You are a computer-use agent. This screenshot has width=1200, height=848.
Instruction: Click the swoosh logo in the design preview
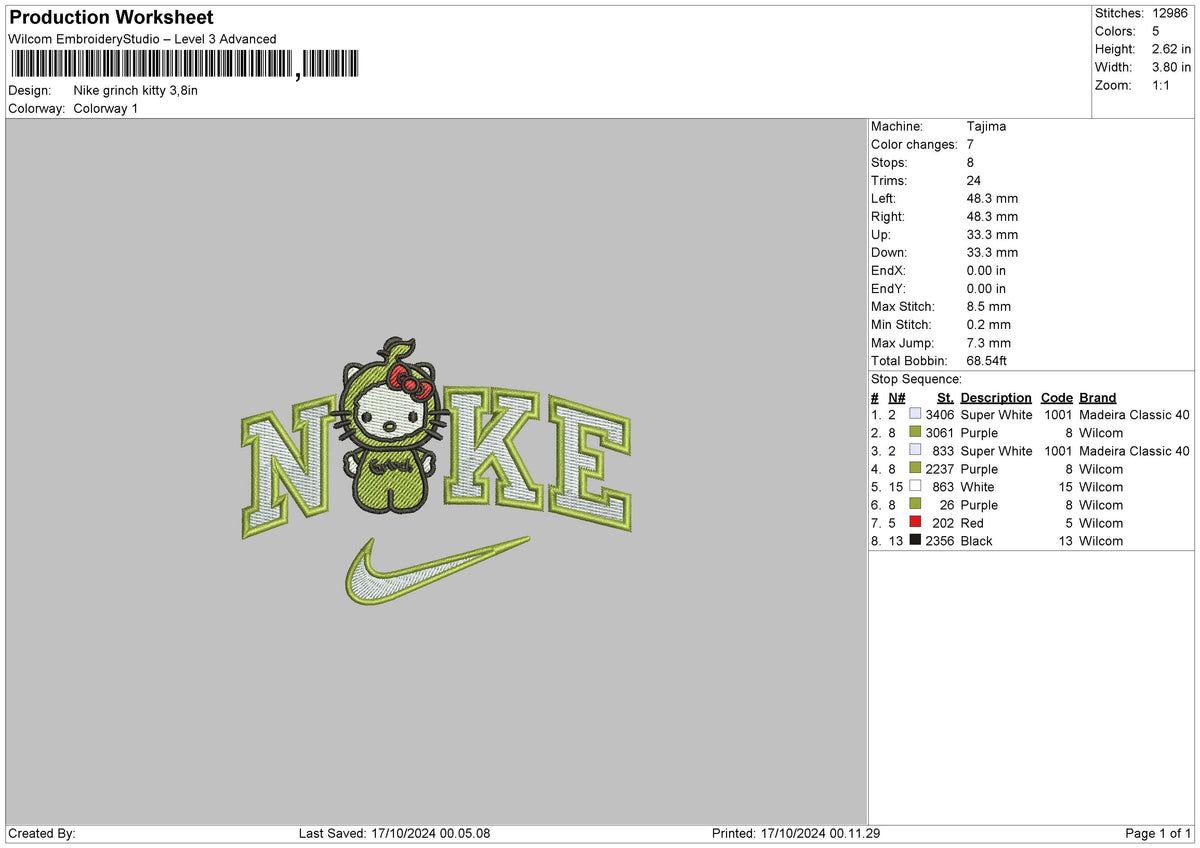tap(437, 572)
